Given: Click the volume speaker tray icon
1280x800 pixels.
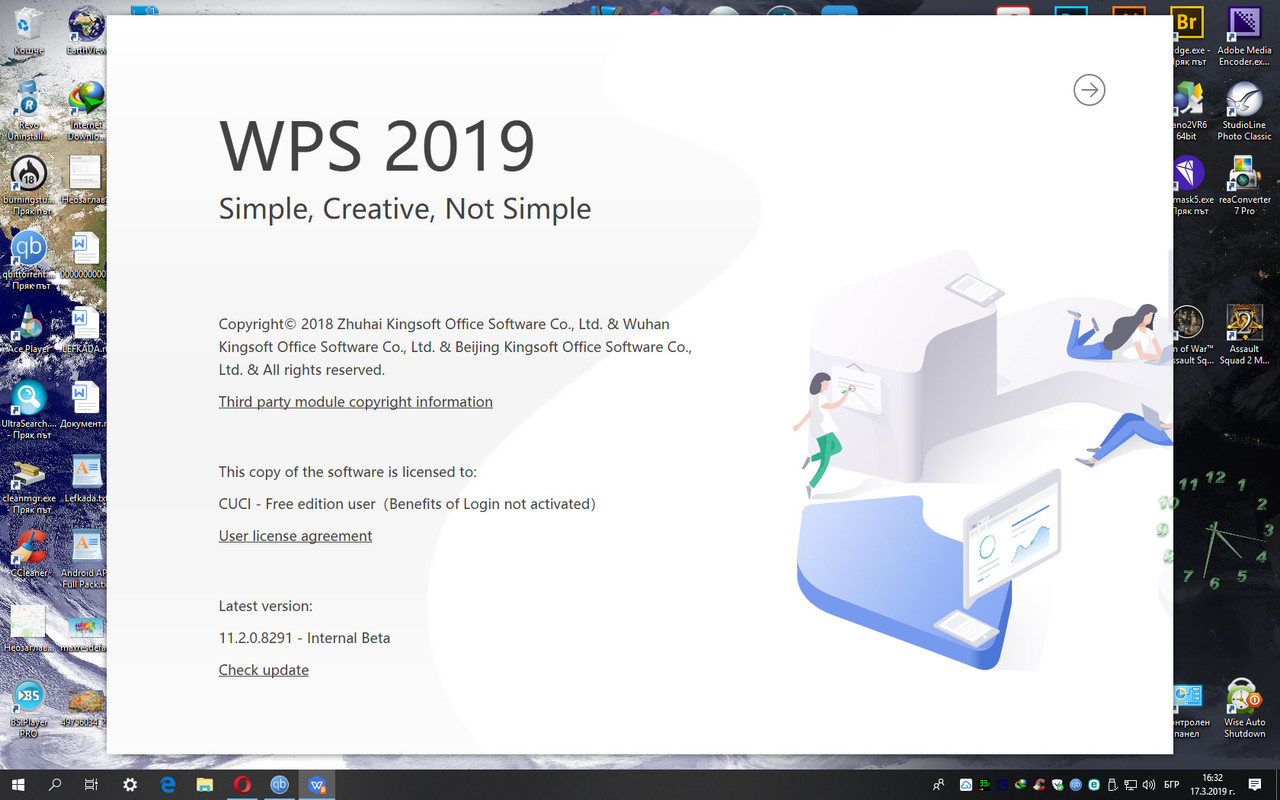Looking at the screenshot, I should click(x=1148, y=785).
